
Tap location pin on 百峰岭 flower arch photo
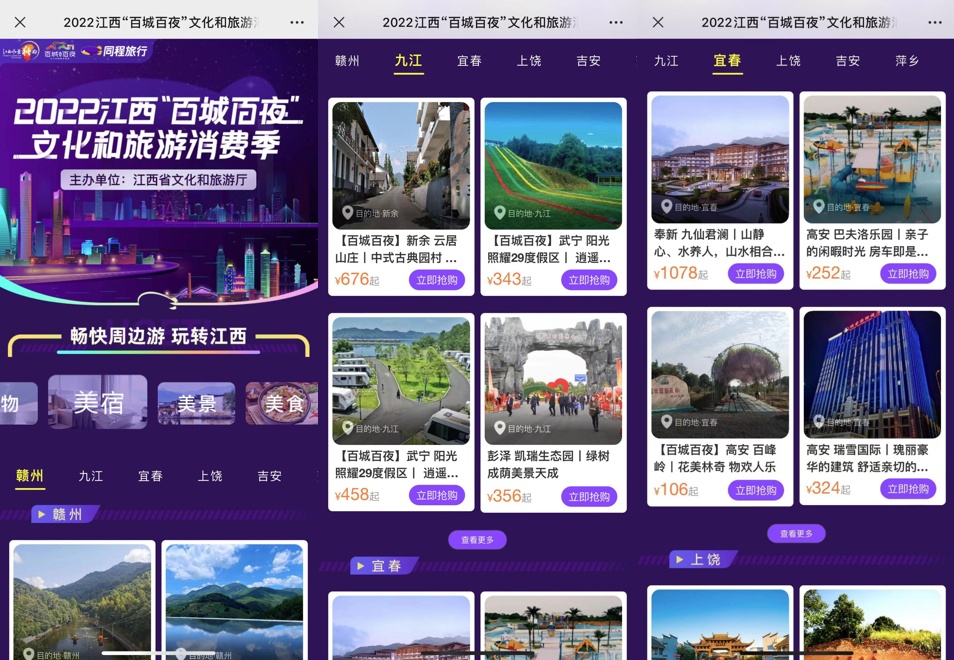[666, 422]
